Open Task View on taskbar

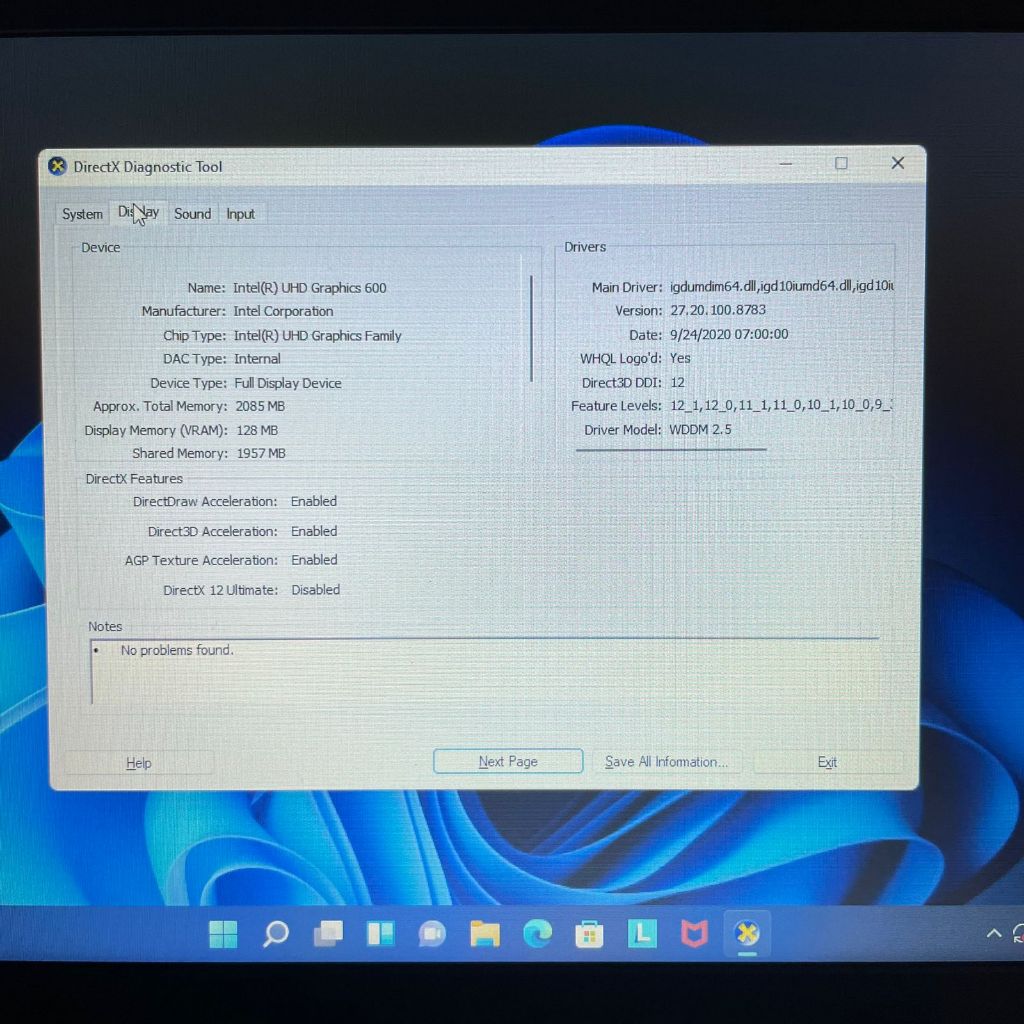[328, 934]
